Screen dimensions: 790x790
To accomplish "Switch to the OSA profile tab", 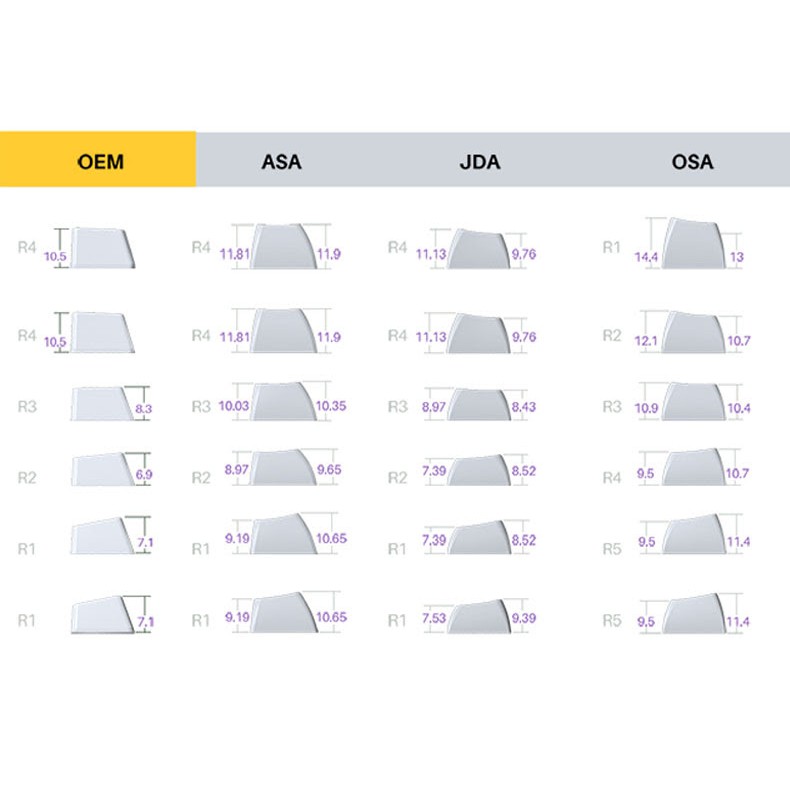I will [x=692, y=160].
